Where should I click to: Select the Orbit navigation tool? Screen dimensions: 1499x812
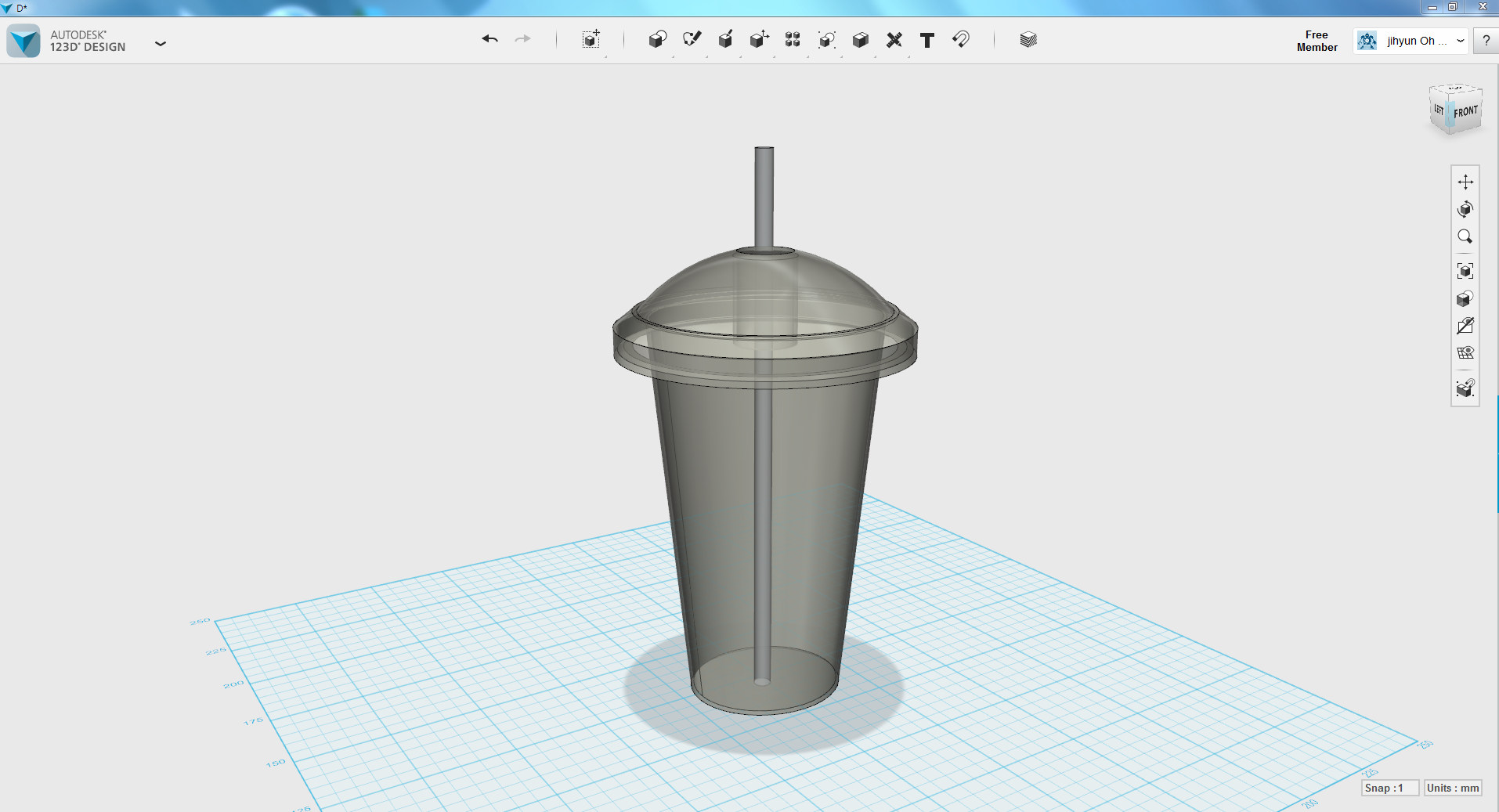coord(1465,209)
